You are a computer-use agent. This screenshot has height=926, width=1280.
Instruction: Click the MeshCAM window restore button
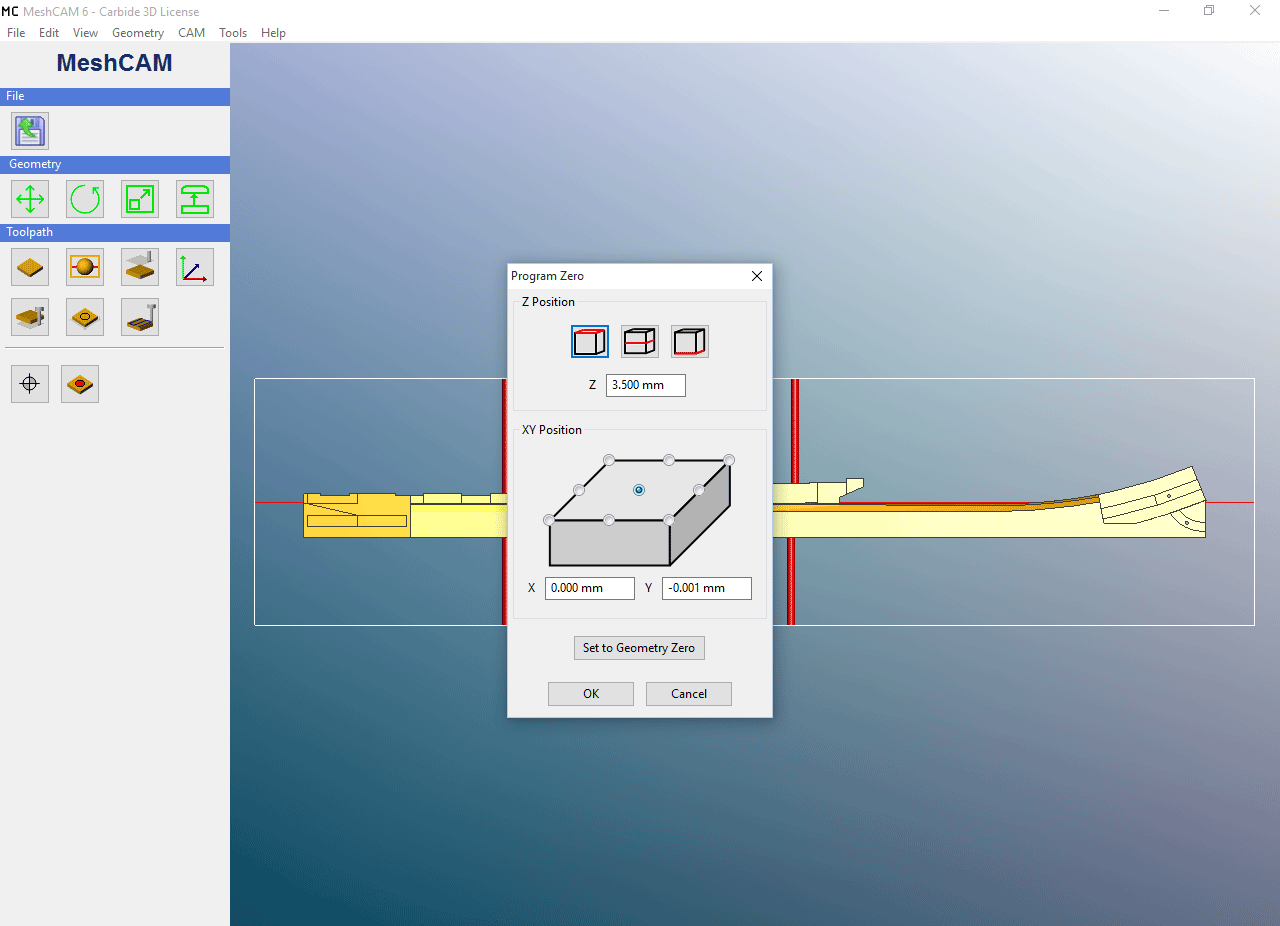(1209, 11)
